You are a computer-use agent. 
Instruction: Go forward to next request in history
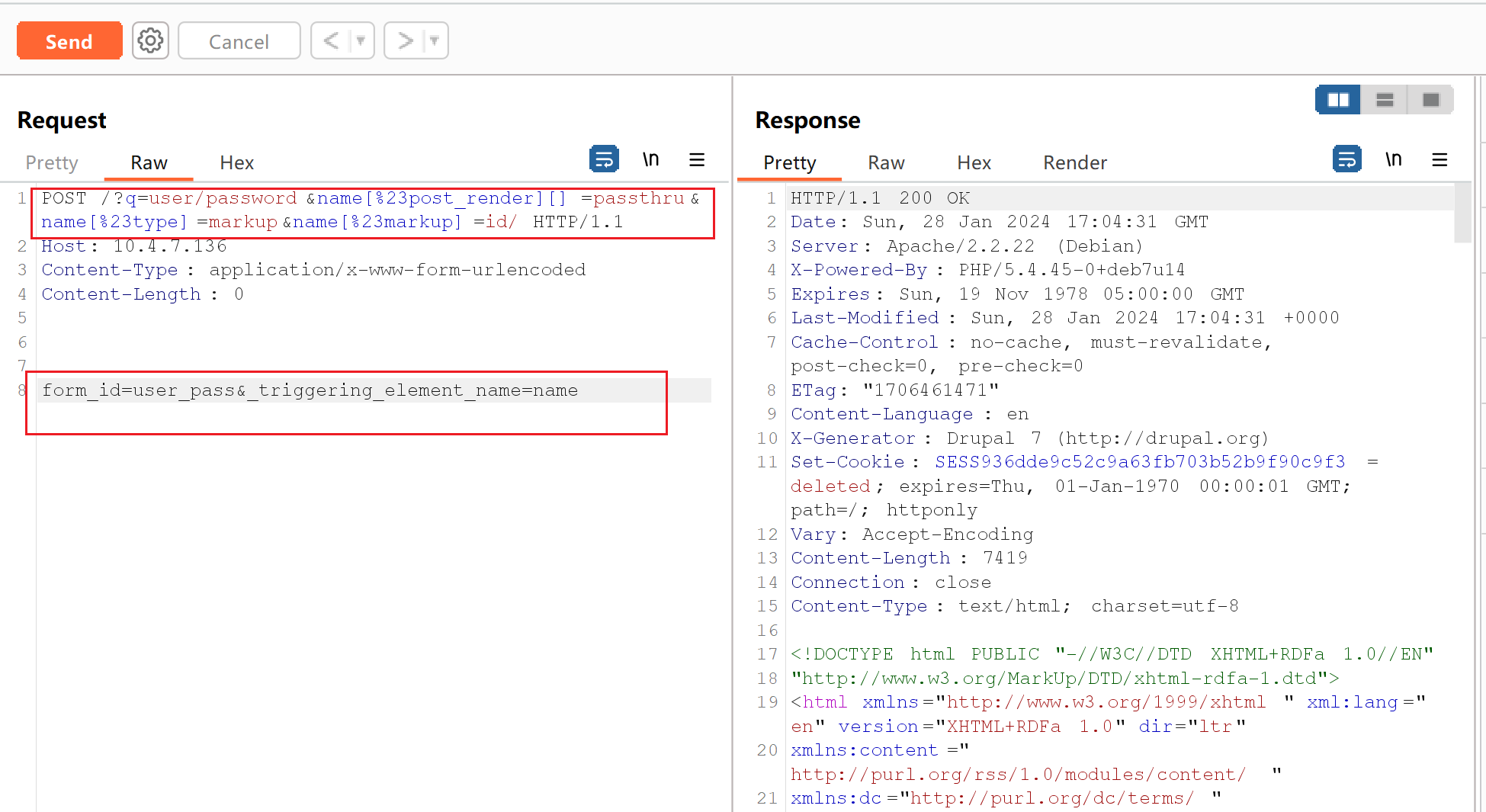click(405, 40)
